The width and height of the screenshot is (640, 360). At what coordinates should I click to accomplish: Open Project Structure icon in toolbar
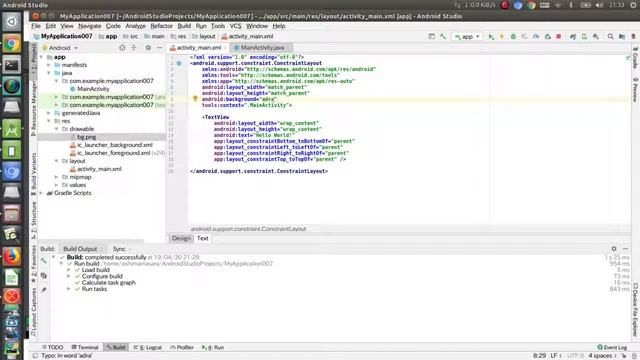[622, 36]
